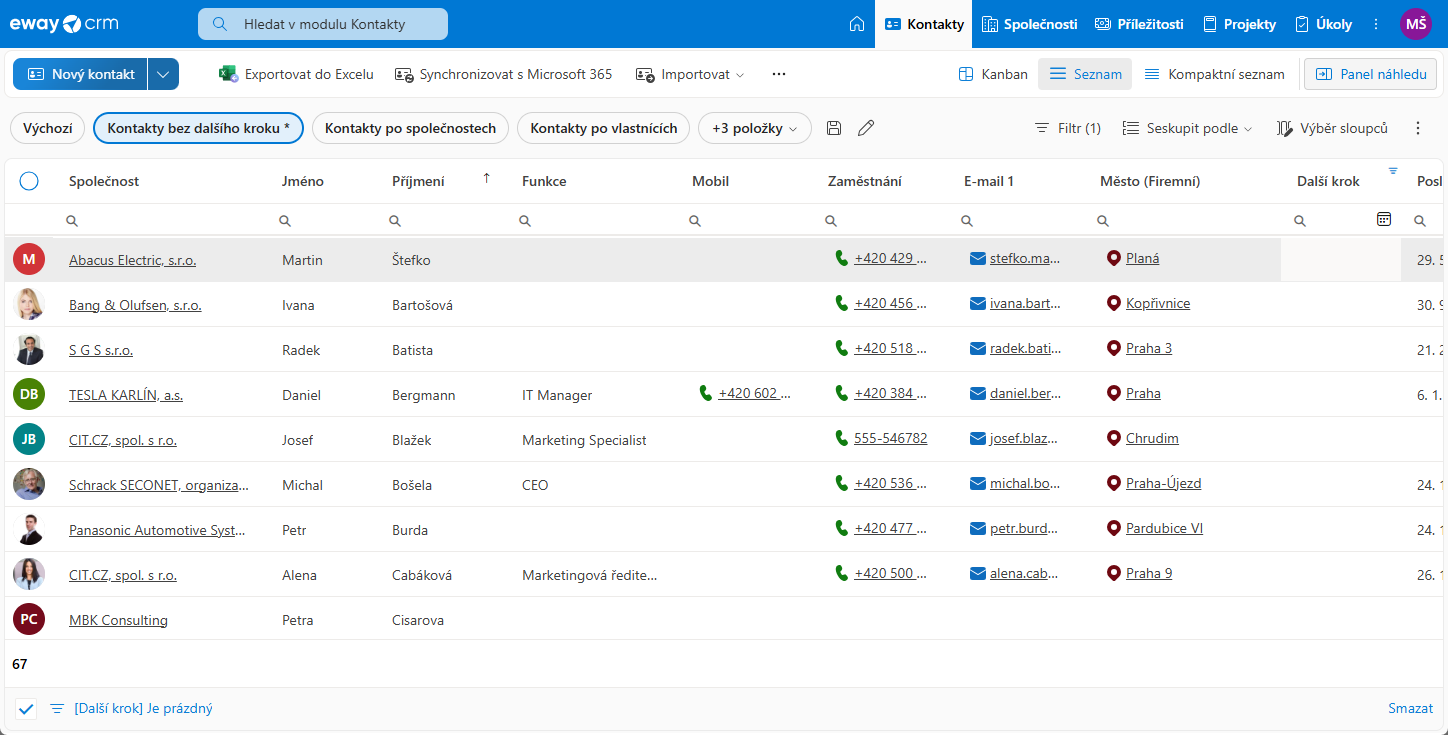This screenshot has width=1448, height=735.
Task: Click the map pin next to Kopřivnice
Action: [1114, 303]
